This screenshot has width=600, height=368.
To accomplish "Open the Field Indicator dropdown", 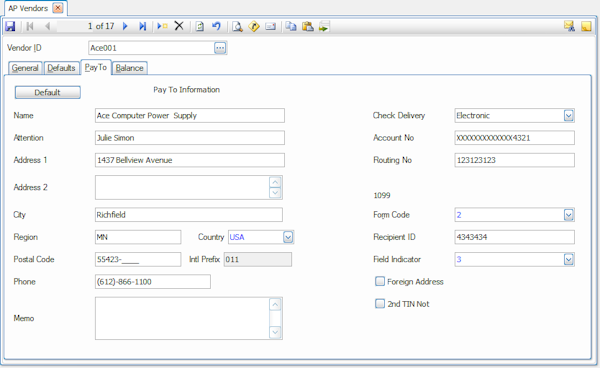I will pyautogui.click(x=569, y=259).
